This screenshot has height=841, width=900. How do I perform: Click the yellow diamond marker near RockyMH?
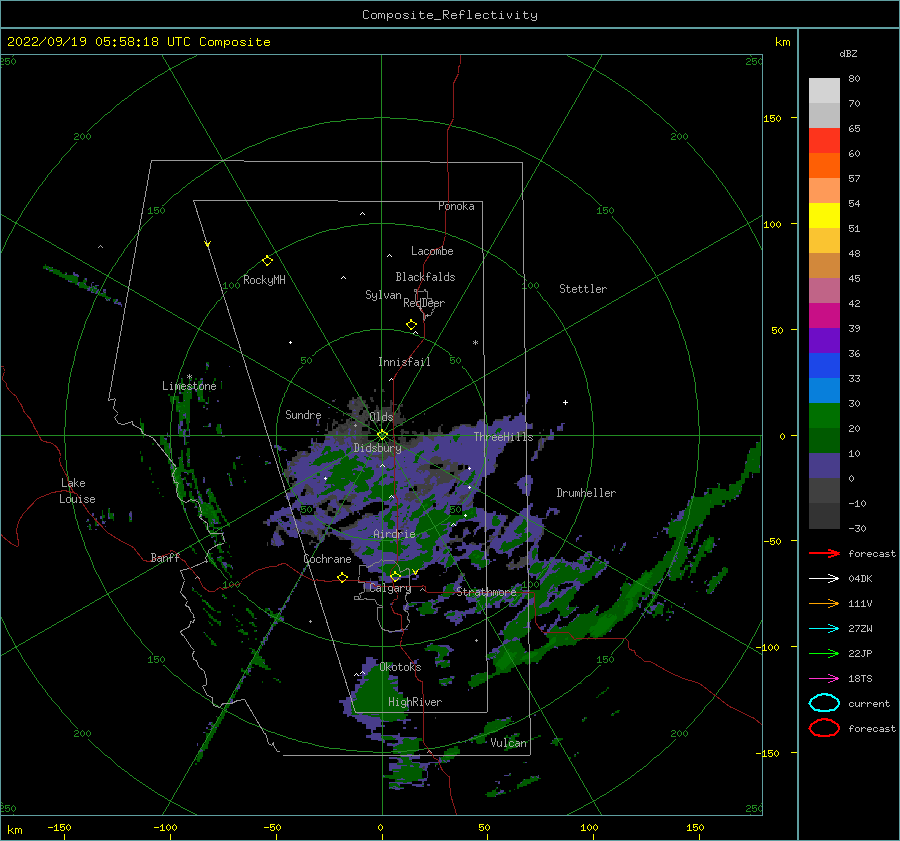point(267,261)
